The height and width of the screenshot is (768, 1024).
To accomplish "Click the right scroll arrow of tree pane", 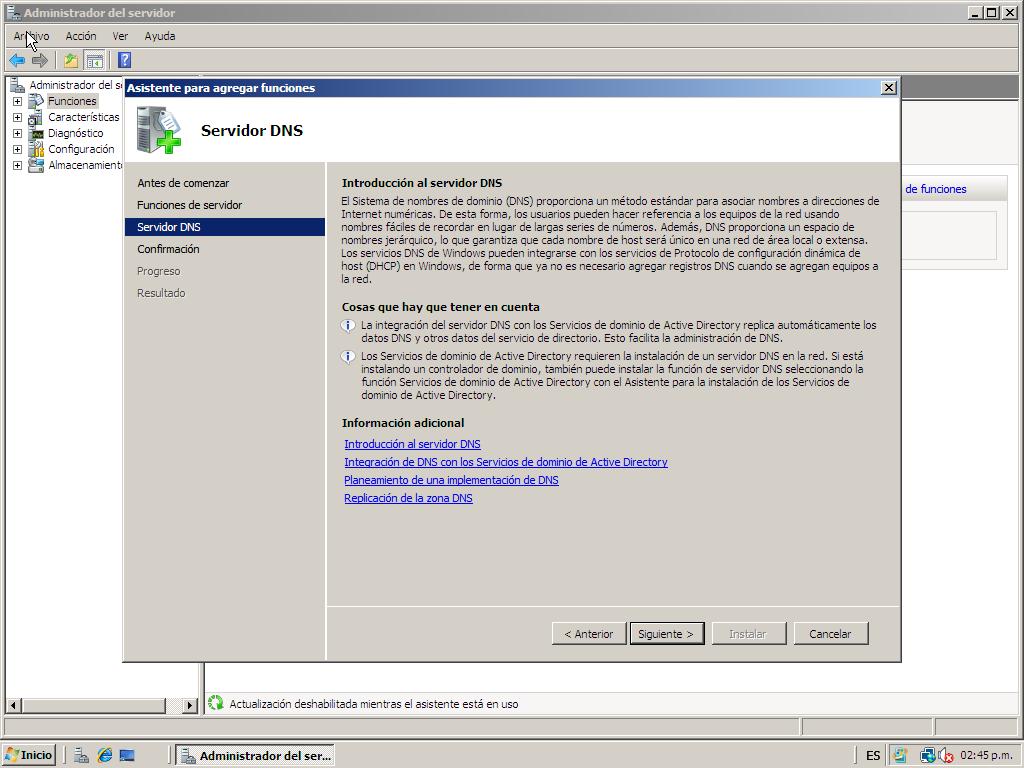I will coord(189,705).
